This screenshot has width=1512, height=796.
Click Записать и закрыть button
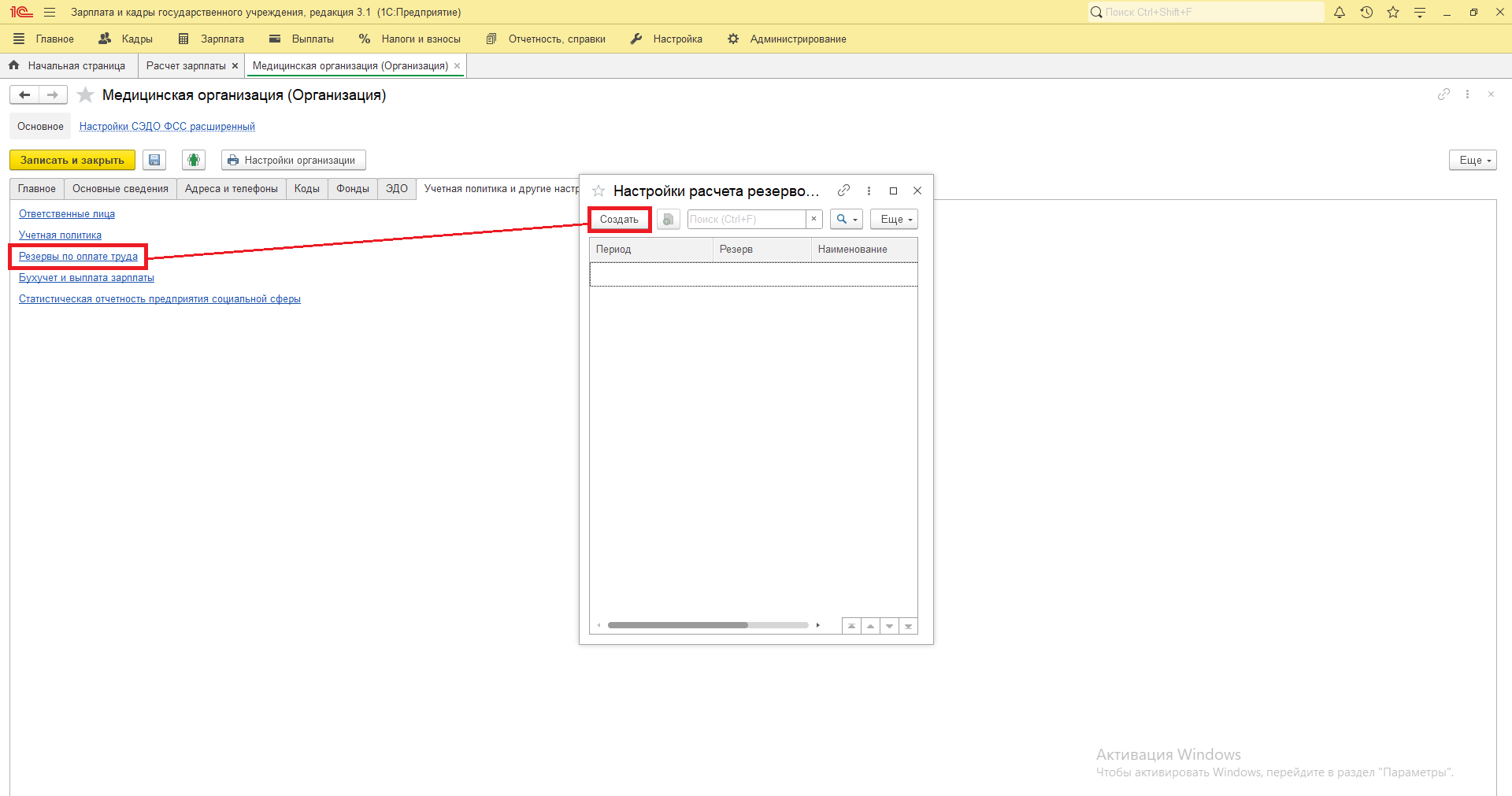[72, 160]
